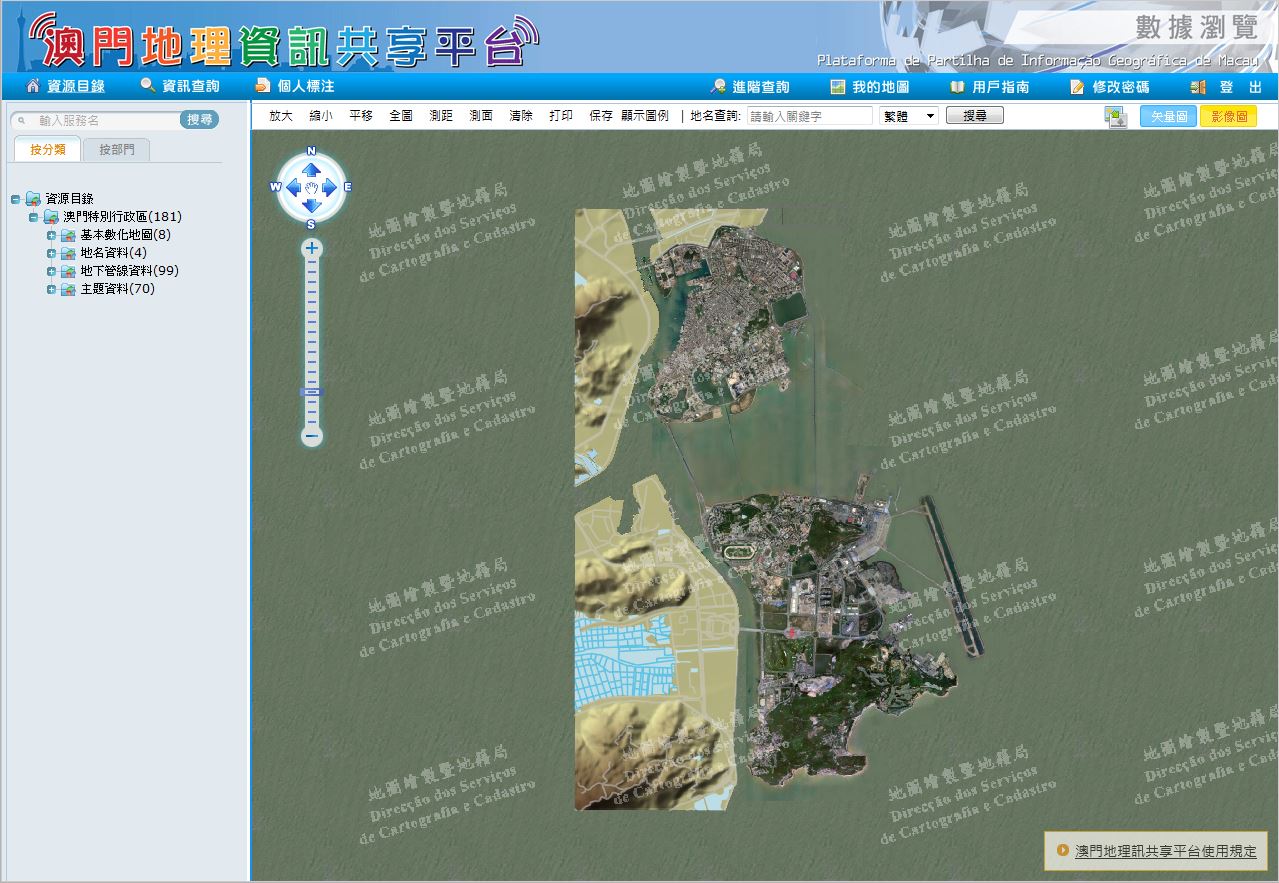Click the layer image icon beside 矢量圖

point(1115,116)
